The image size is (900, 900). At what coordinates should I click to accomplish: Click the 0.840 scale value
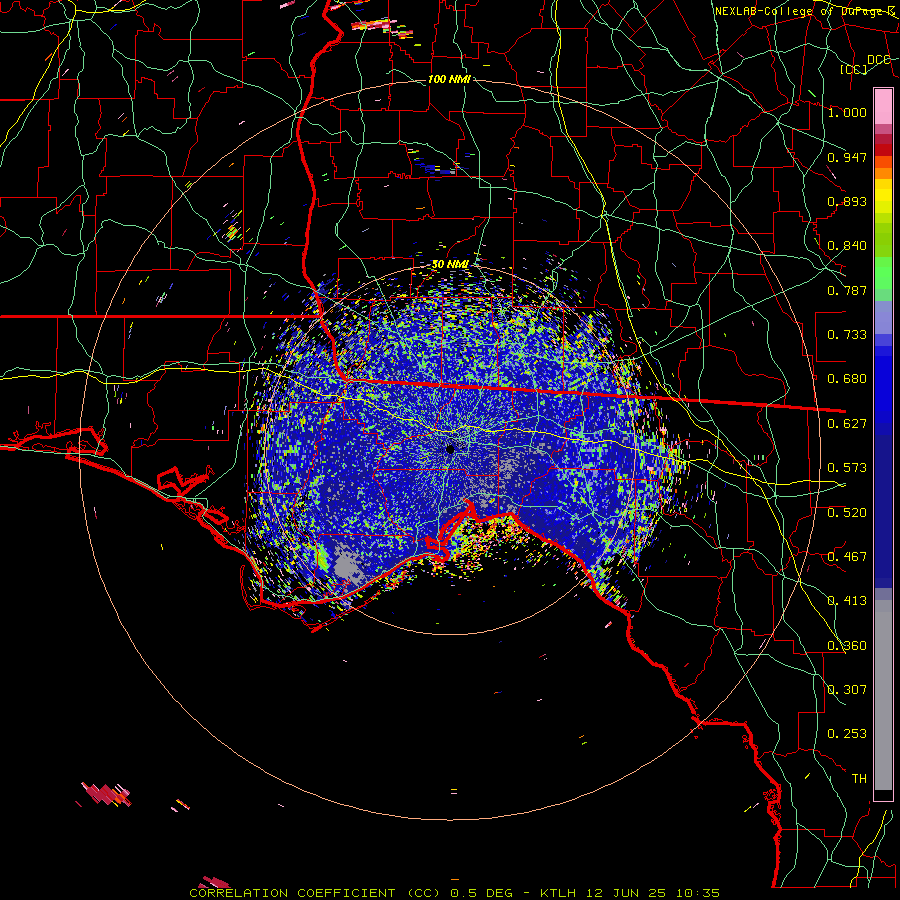pos(847,246)
